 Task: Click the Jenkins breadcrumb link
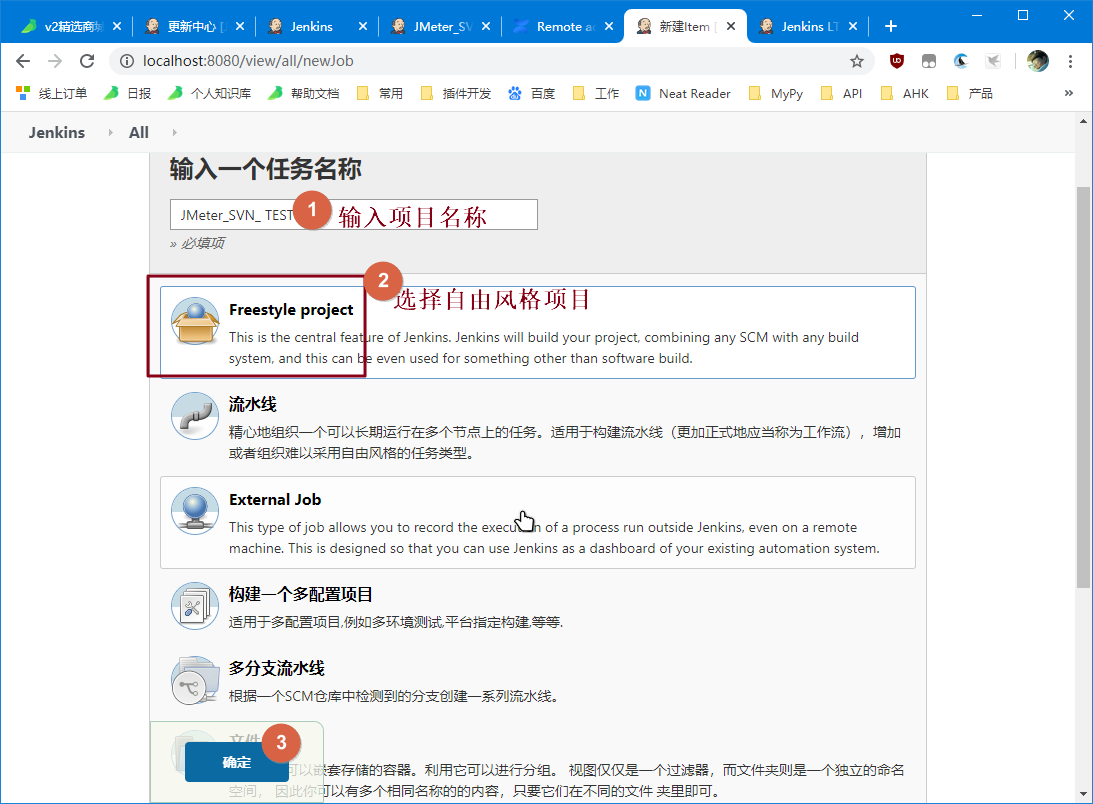click(56, 132)
